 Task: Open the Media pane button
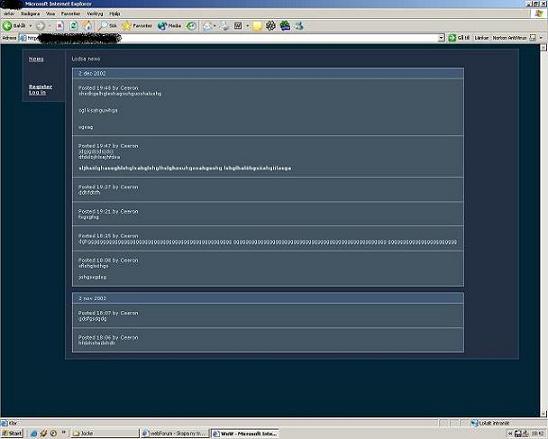click(169, 26)
